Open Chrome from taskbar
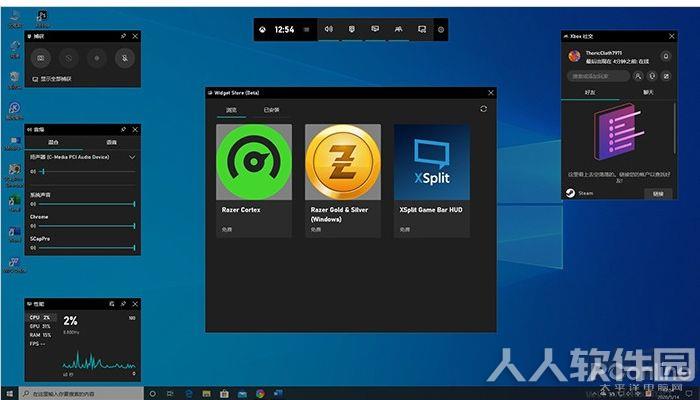Image resolution: width=700 pixels, height=400 pixels. pos(260,393)
